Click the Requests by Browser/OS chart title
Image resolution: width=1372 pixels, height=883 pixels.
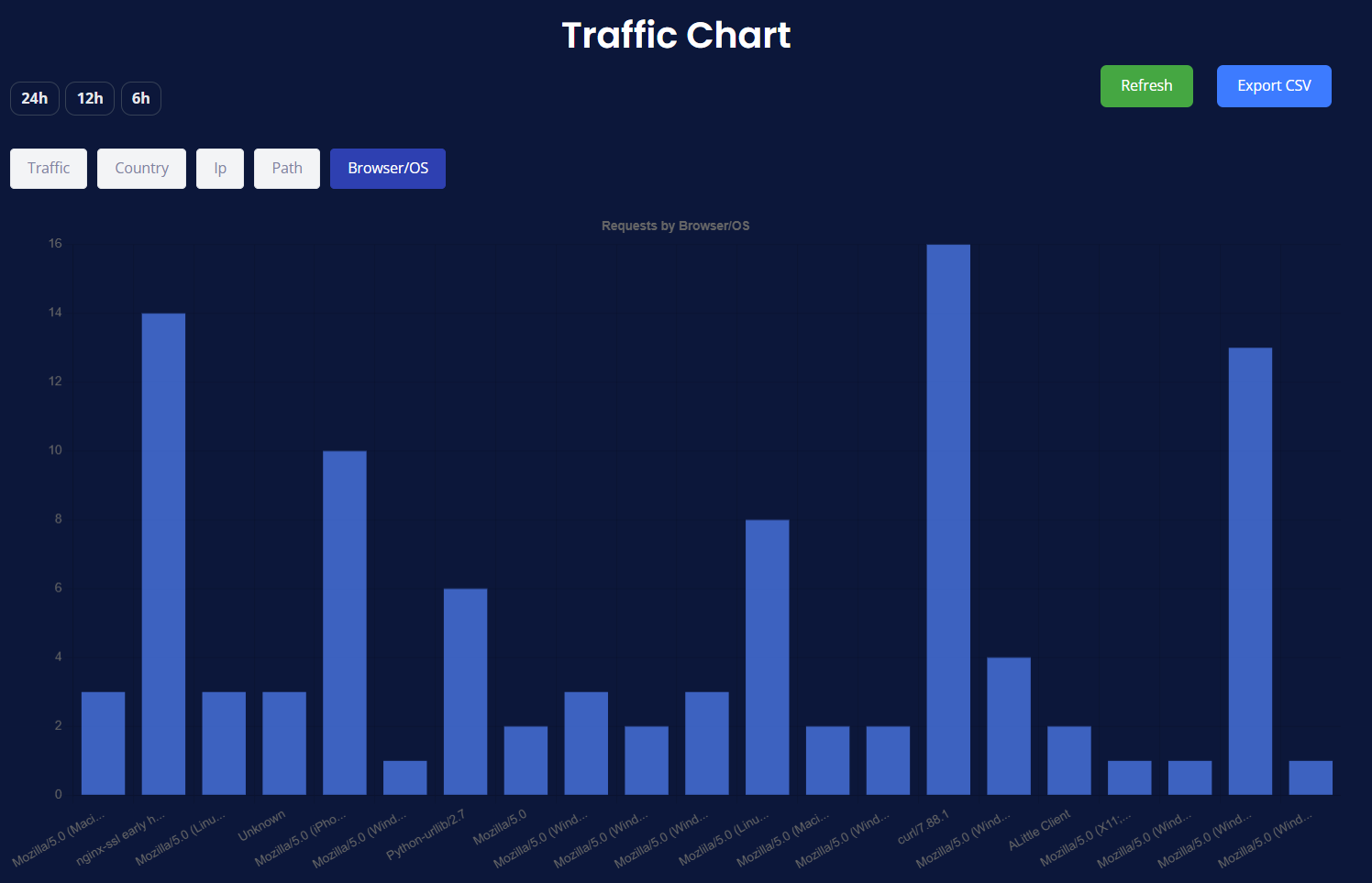(x=675, y=225)
